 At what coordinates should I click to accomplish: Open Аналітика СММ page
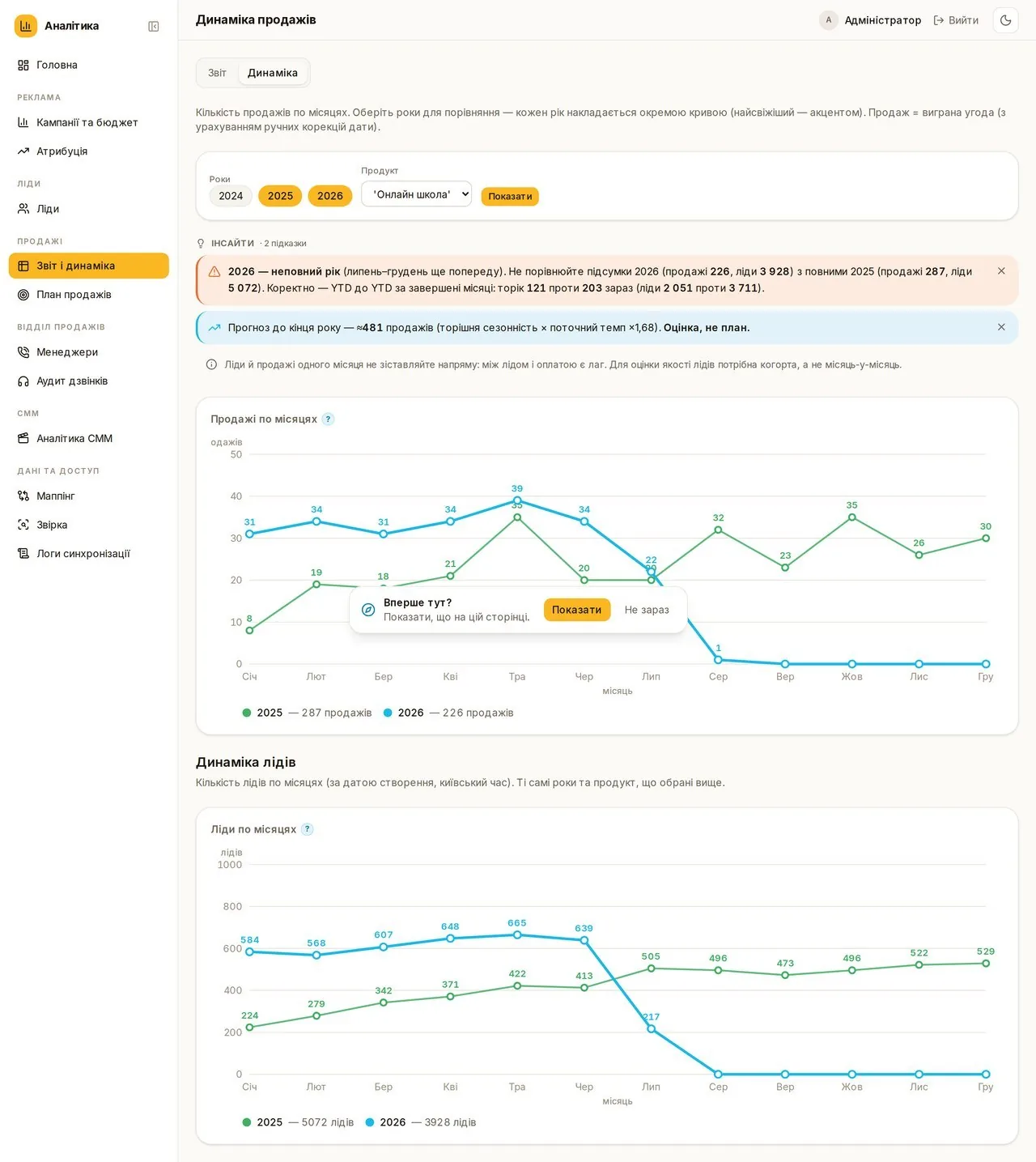[89, 438]
